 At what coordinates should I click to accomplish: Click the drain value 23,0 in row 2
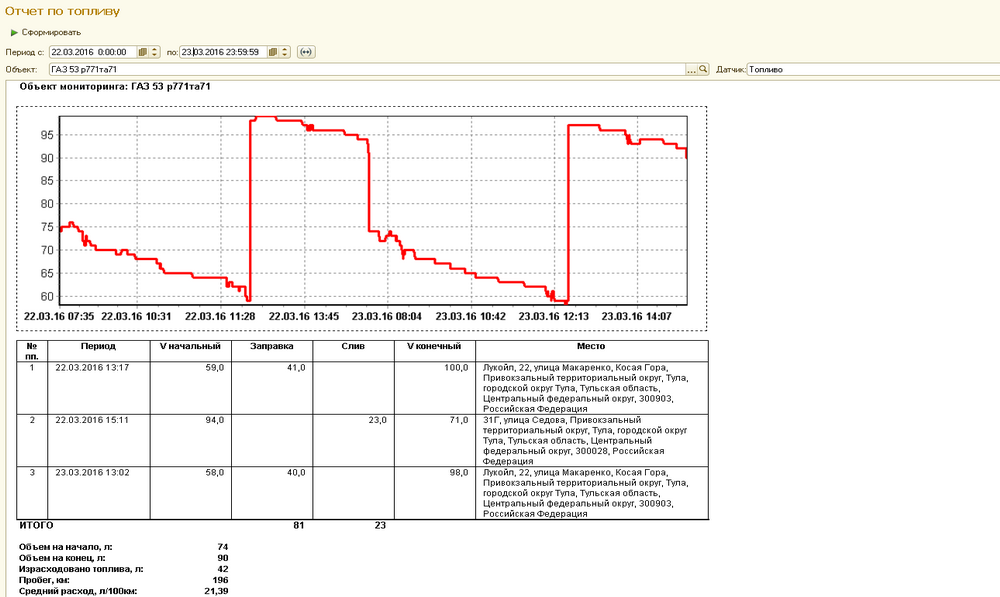(378, 420)
